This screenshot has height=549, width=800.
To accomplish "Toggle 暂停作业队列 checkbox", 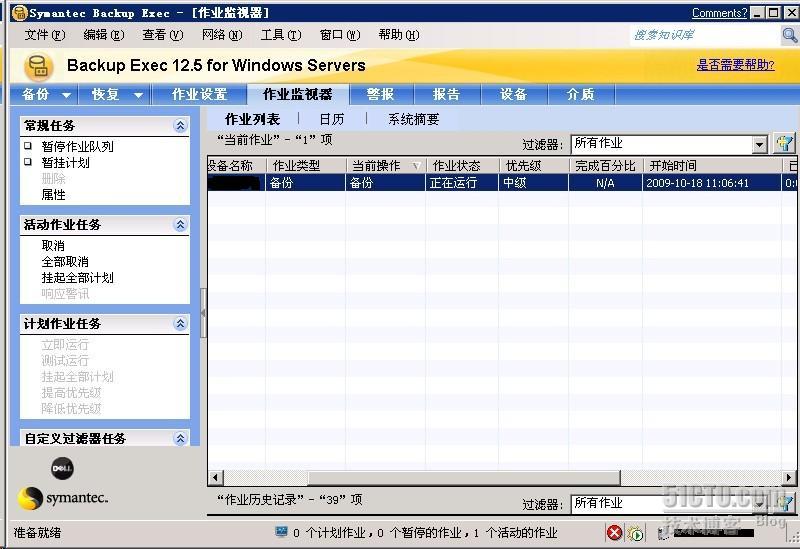I will (28, 146).
